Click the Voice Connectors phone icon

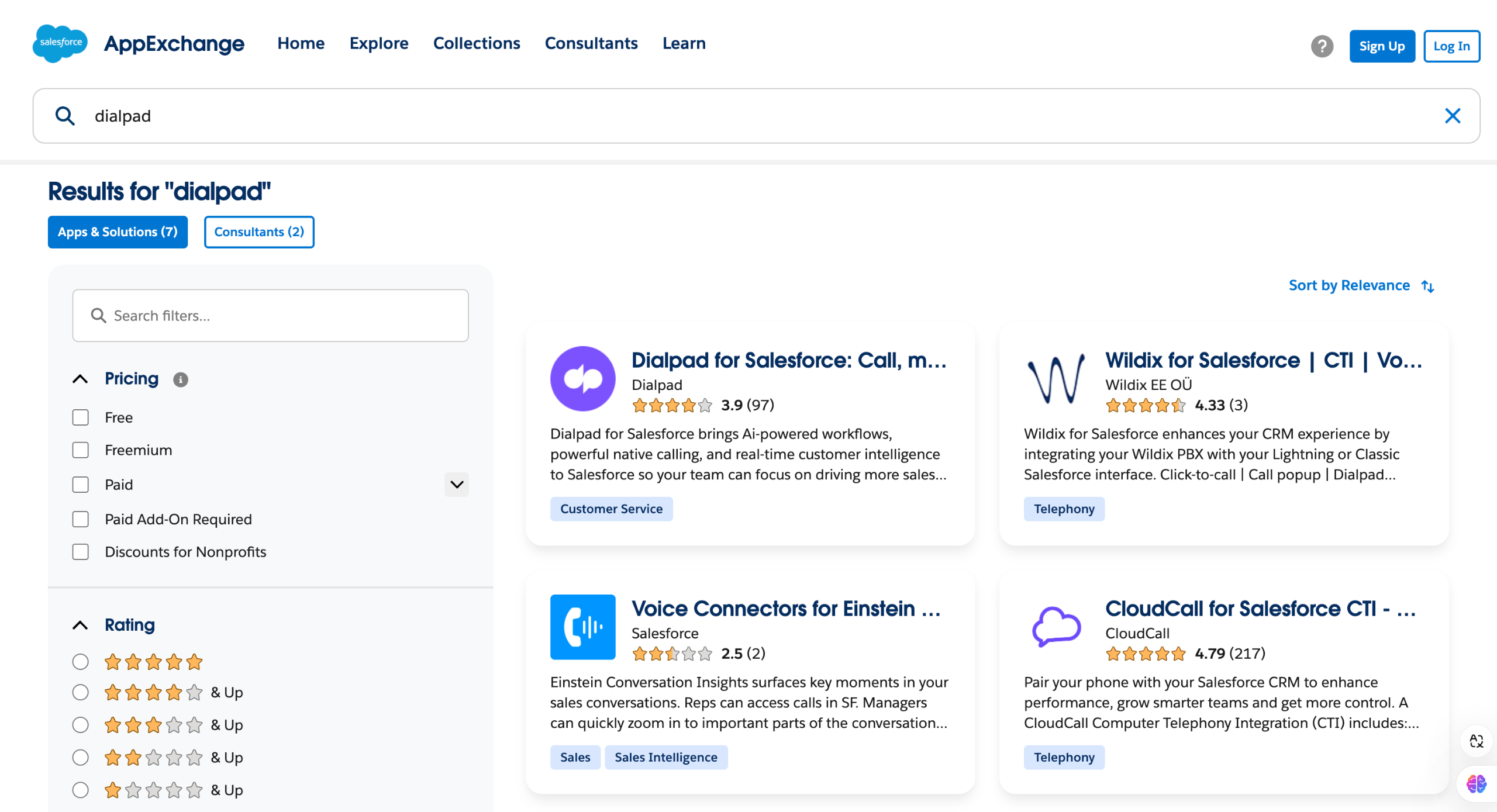pos(582,627)
